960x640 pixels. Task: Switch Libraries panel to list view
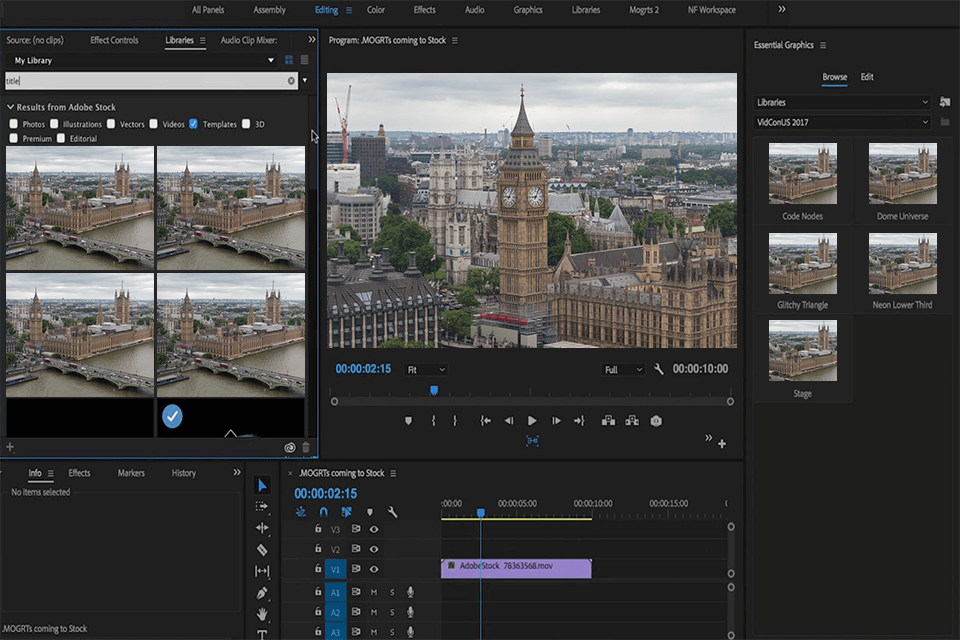pyautogui.click(x=304, y=60)
